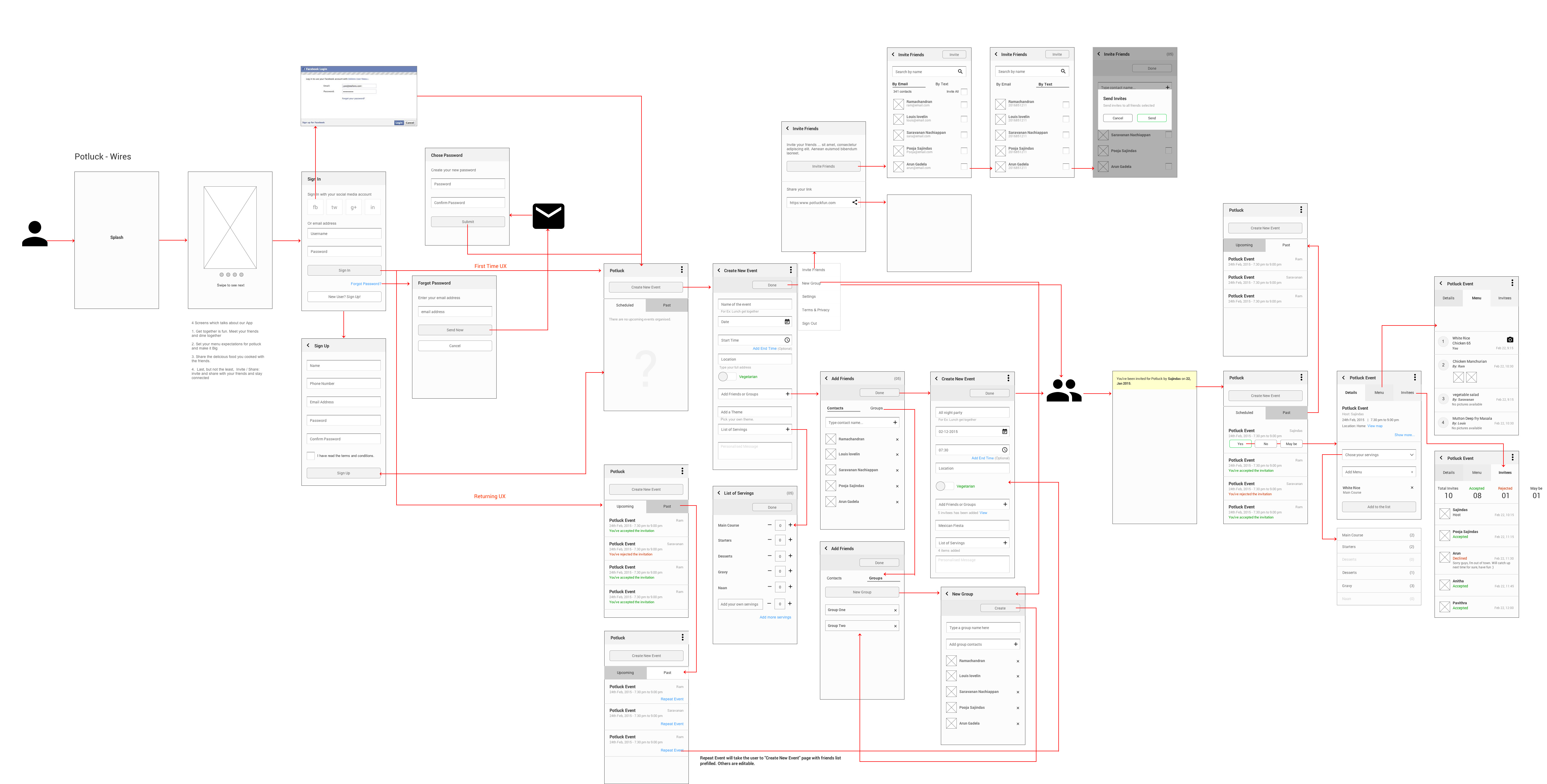
Task: Toggle Vegetarian switch below 'Type your full address'
Action: click(x=727, y=376)
